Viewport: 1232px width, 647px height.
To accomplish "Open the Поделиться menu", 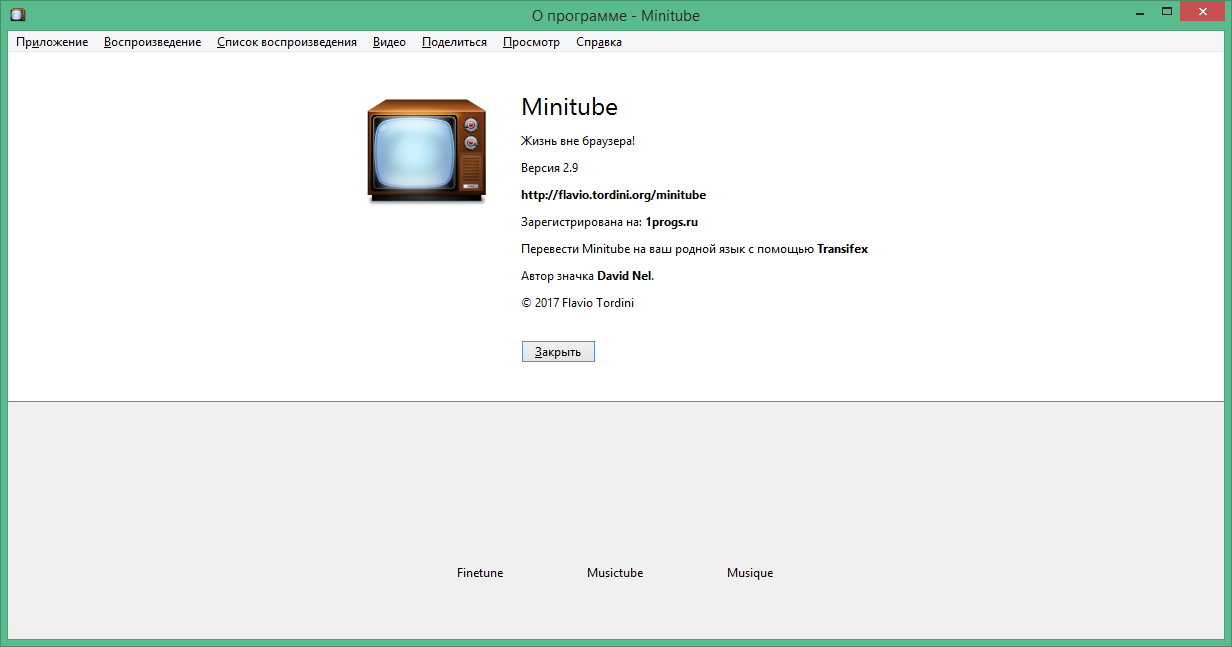I will (454, 42).
